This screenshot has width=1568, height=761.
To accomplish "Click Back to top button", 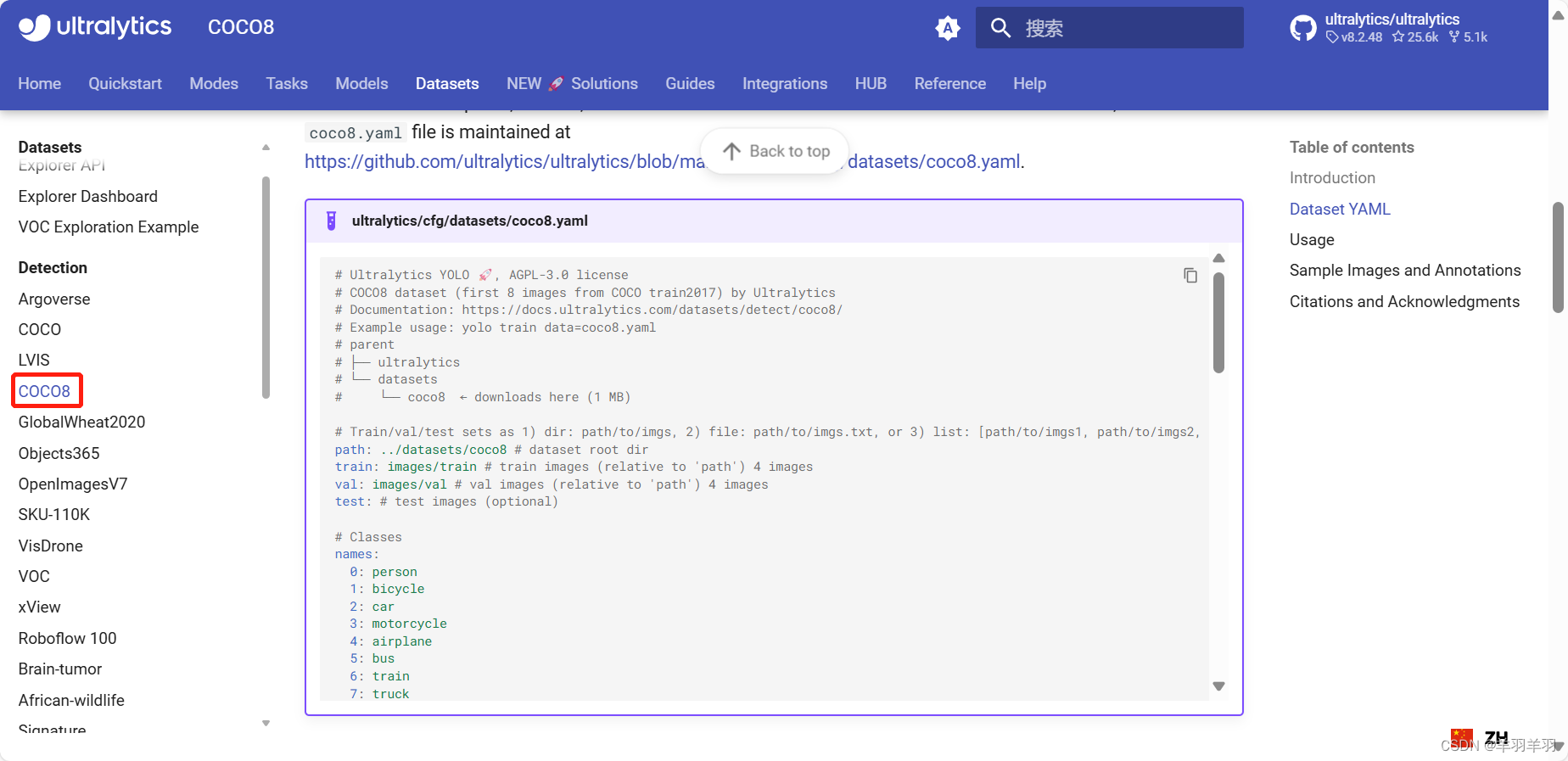I will [x=776, y=151].
